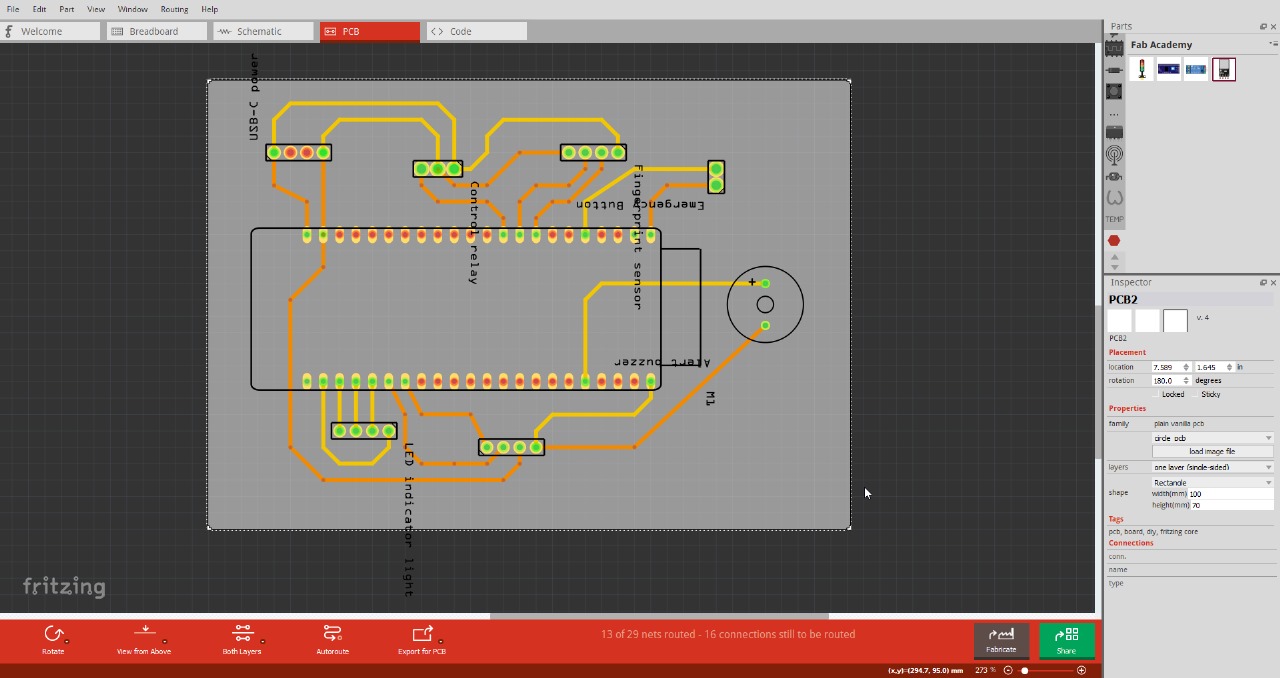The width and height of the screenshot is (1280, 678).
Task: Open the resistor-shaped parts bin
Action: point(1114,70)
